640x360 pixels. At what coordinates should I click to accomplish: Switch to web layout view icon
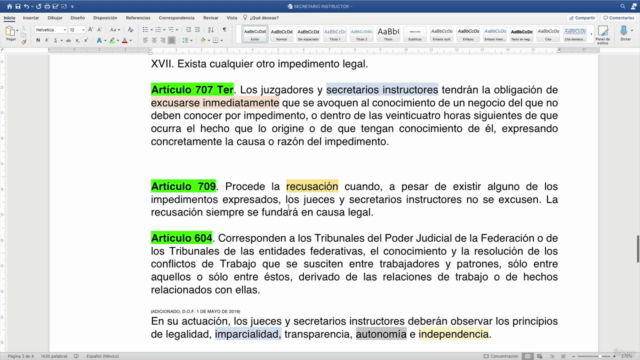point(540,356)
